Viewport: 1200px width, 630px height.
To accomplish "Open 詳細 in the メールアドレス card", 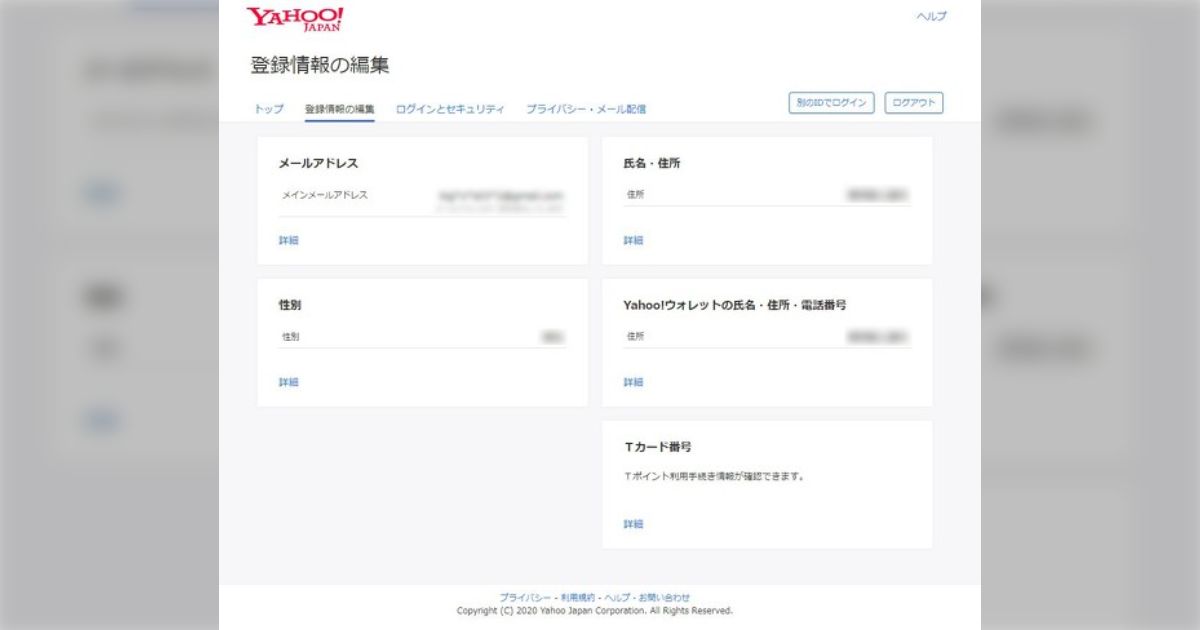I will point(288,240).
